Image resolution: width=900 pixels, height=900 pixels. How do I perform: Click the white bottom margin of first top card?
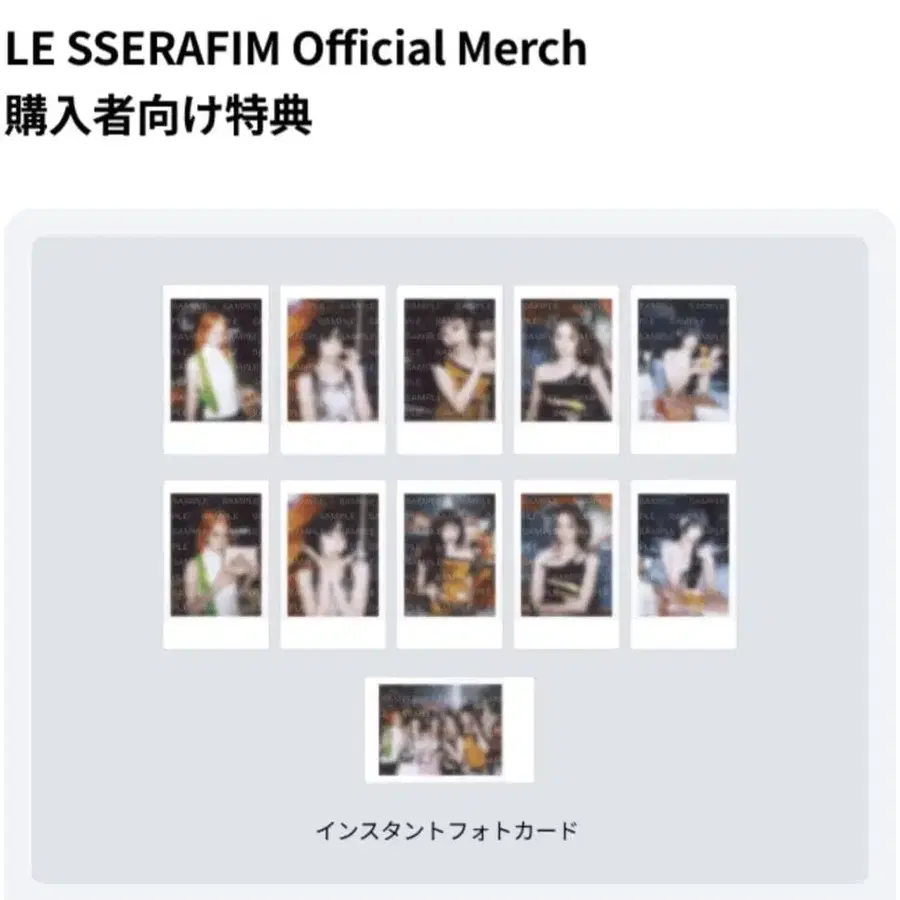click(216, 437)
